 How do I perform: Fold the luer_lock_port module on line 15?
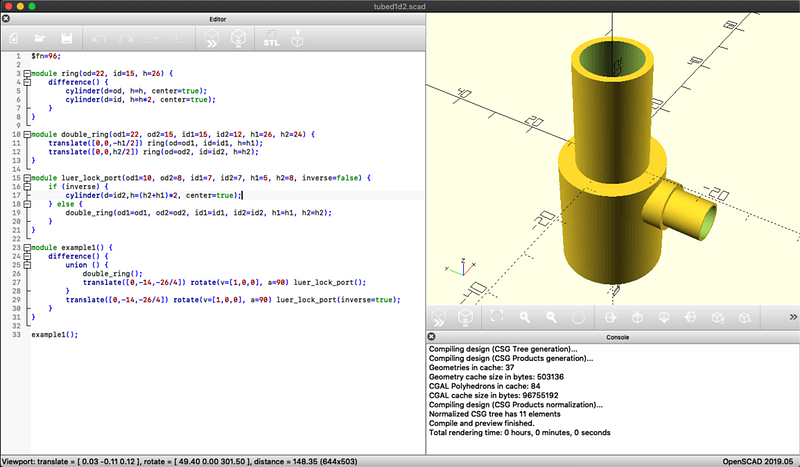(27, 178)
